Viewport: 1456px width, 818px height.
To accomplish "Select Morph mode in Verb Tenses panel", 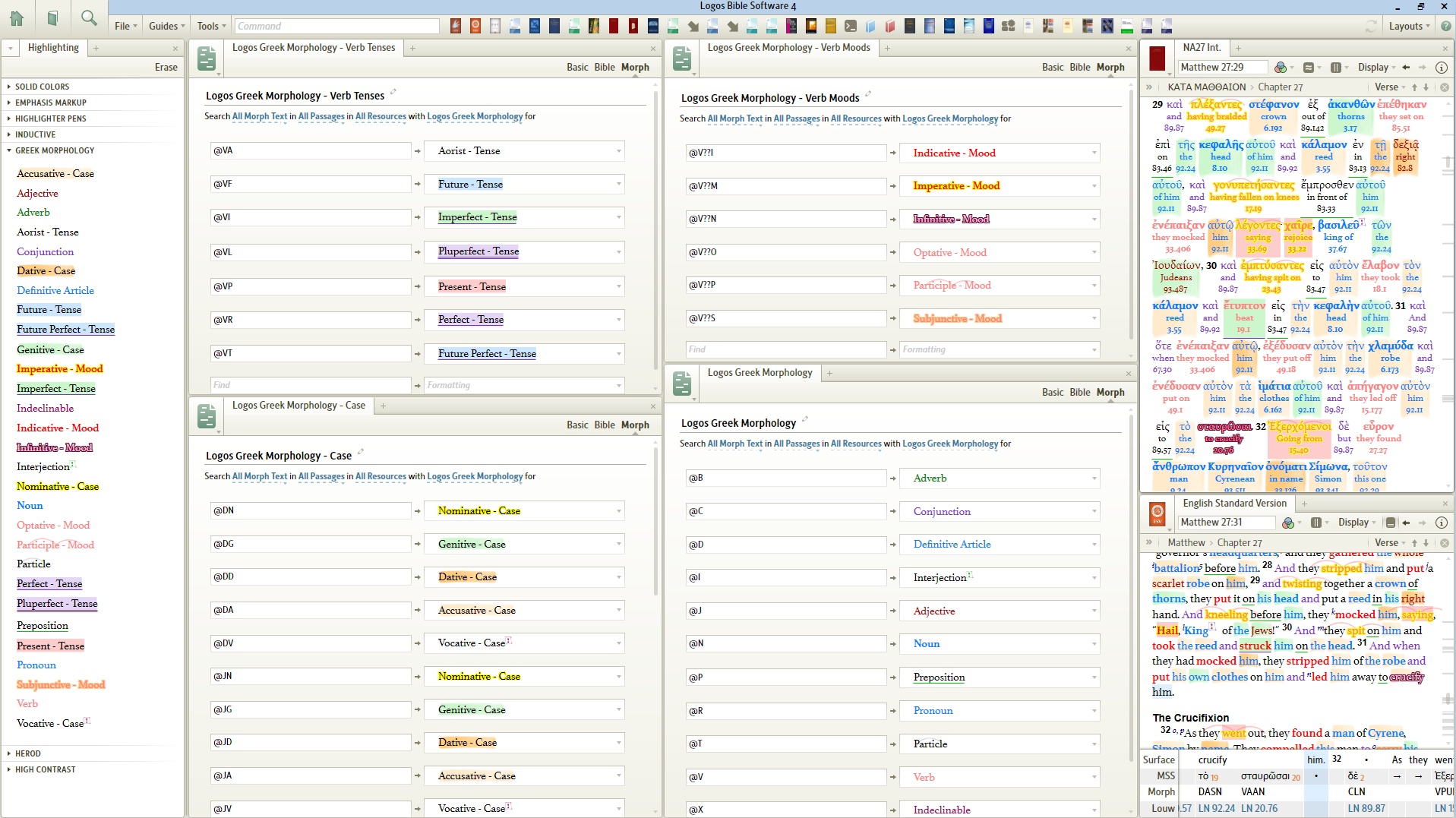I will 635,68.
